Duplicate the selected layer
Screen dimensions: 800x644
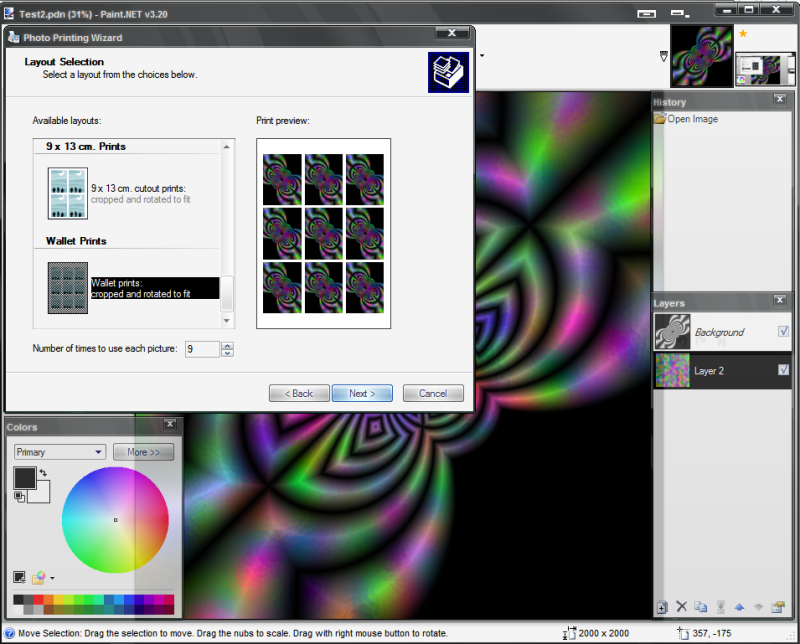coord(701,607)
